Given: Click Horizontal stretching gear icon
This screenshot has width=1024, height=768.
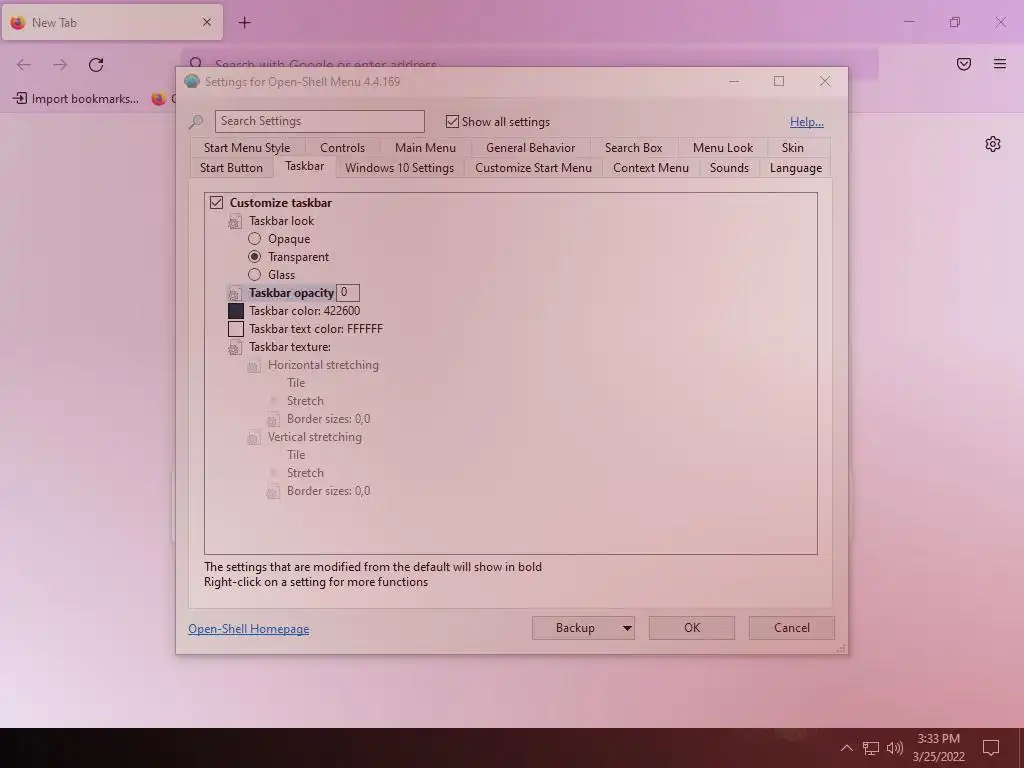Looking at the screenshot, I should coord(253,366).
